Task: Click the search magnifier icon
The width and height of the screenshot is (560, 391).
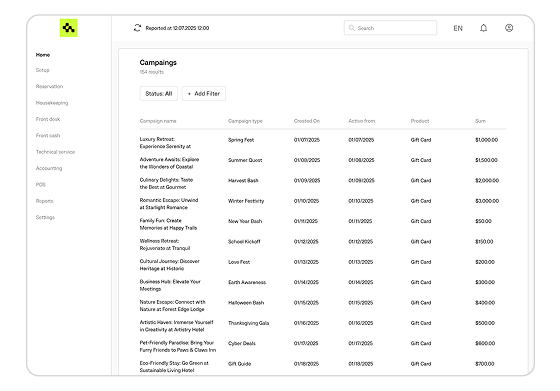Action: 352,28
